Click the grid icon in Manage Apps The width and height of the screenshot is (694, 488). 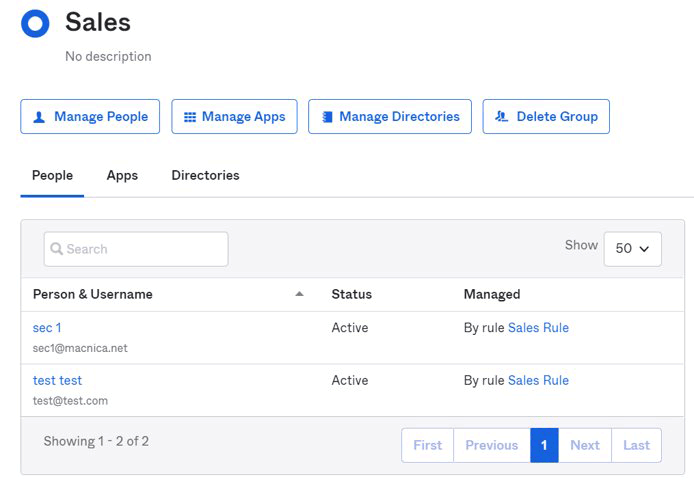190,117
